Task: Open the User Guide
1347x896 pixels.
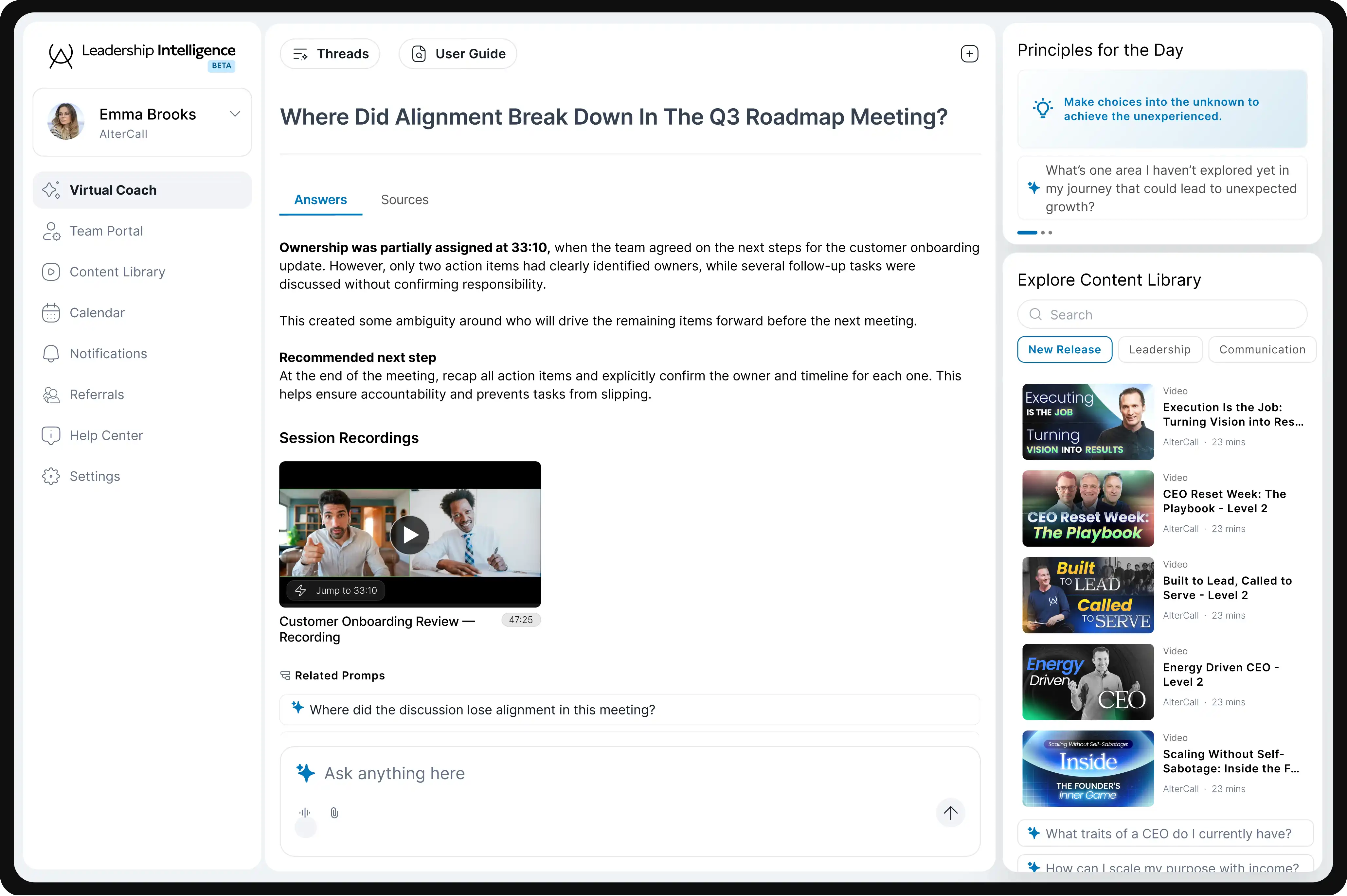Action: pos(458,54)
